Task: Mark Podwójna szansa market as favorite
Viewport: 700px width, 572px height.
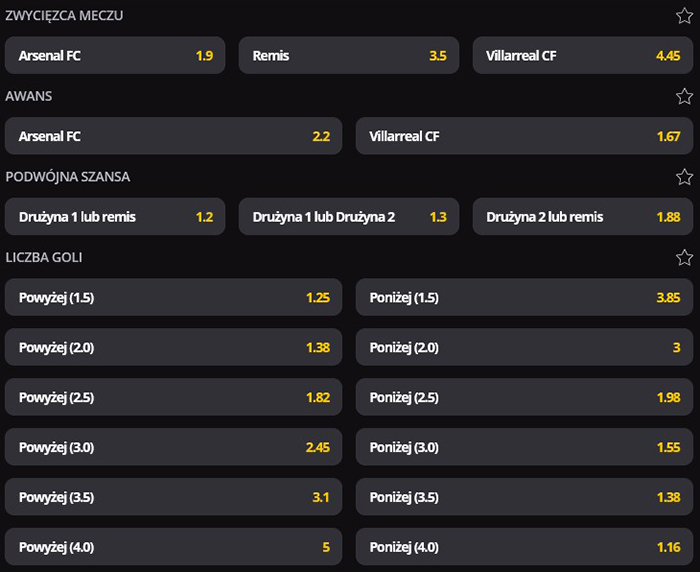Action: click(x=684, y=177)
